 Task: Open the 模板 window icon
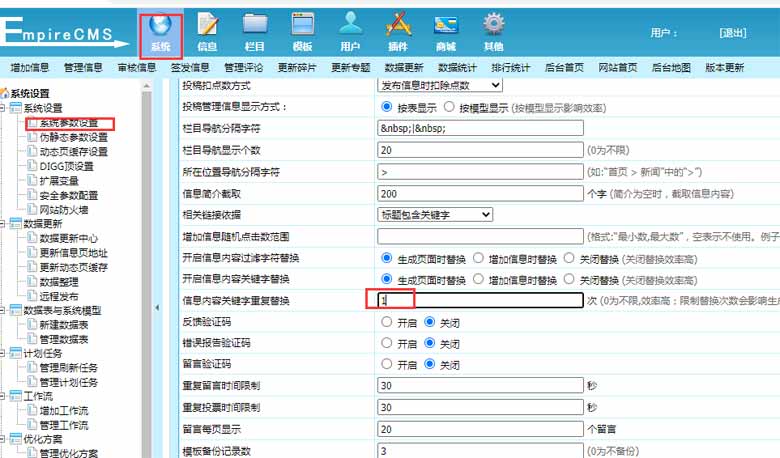point(302,25)
